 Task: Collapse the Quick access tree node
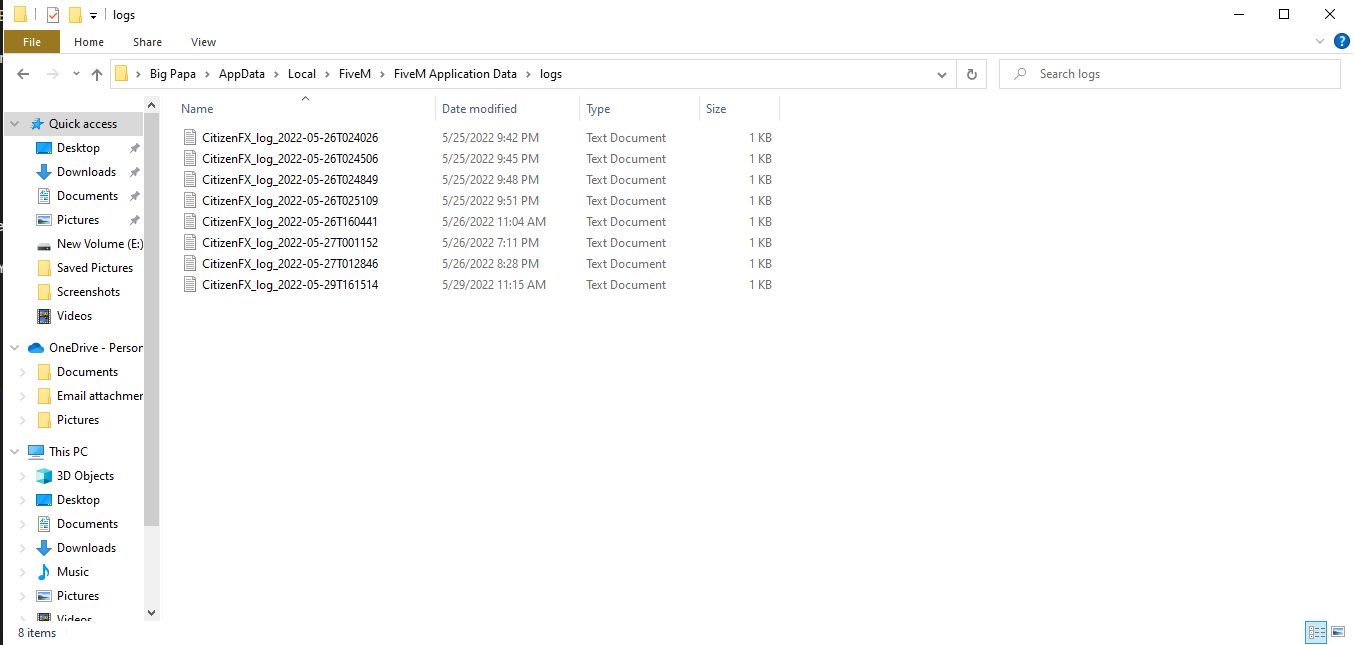click(15, 124)
